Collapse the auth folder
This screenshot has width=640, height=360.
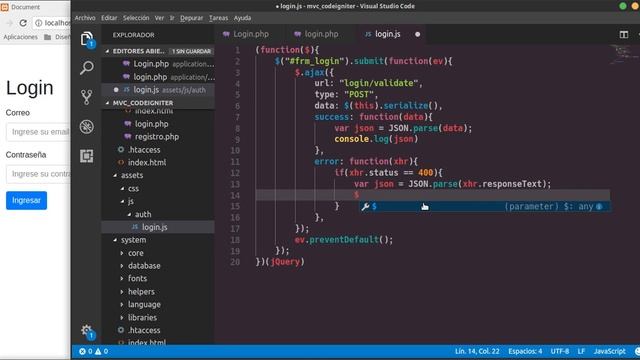pos(129,214)
